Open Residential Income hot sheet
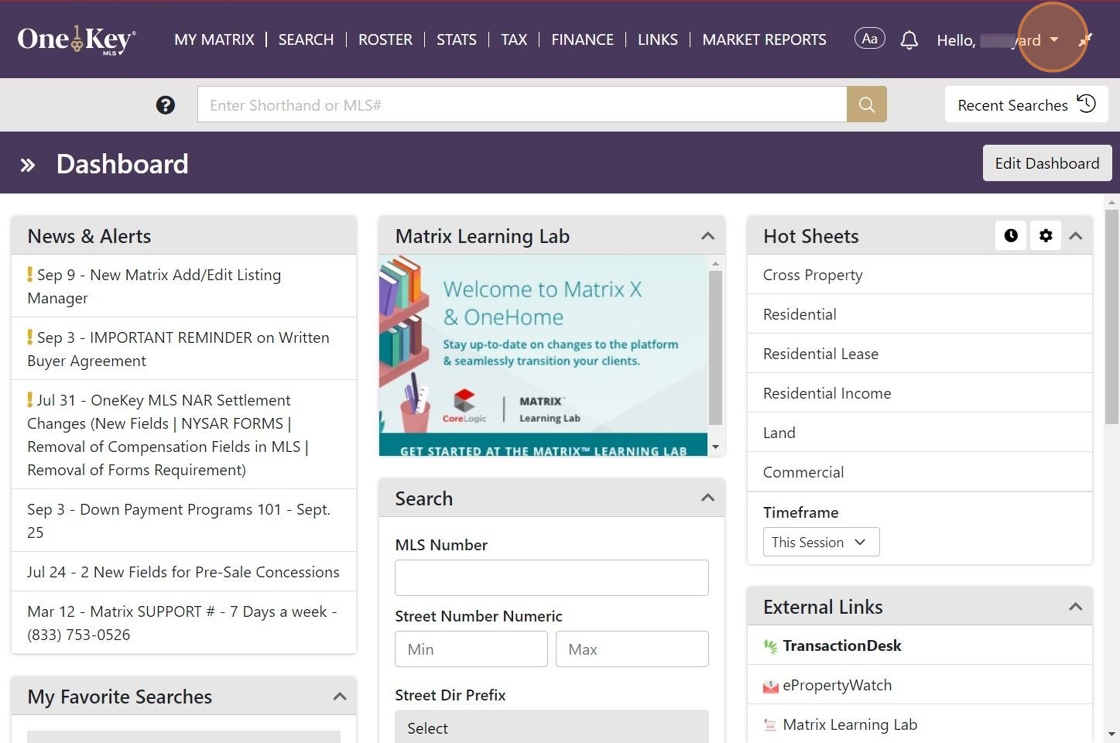This screenshot has width=1120, height=743. click(919, 392)
